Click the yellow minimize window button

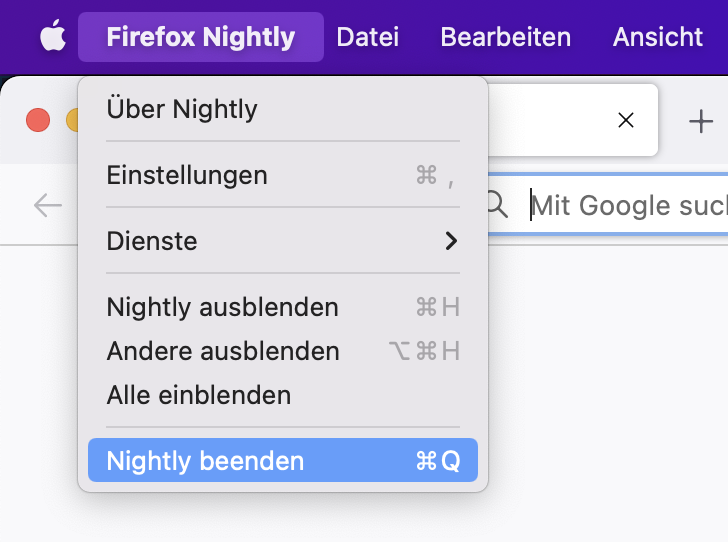[x=72, y=121]
